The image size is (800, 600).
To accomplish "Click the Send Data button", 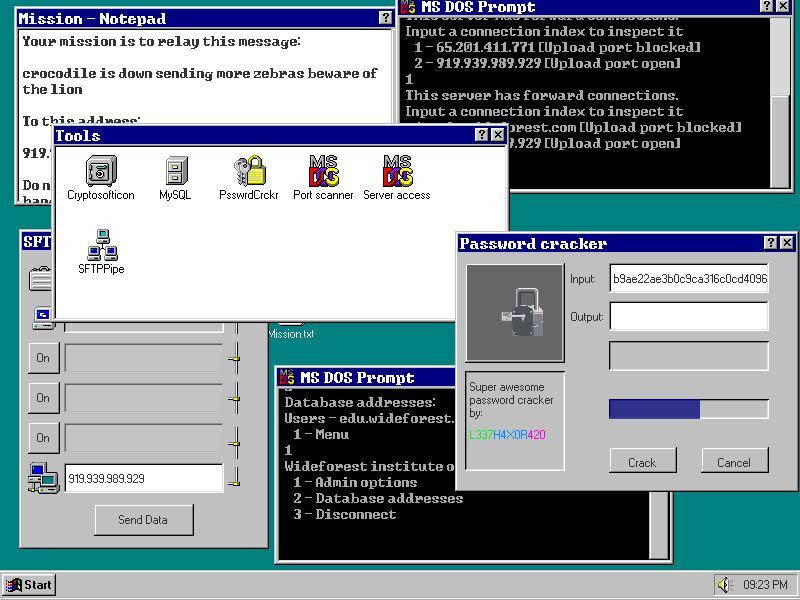I will pyautogui.click(x=144, y=520).
